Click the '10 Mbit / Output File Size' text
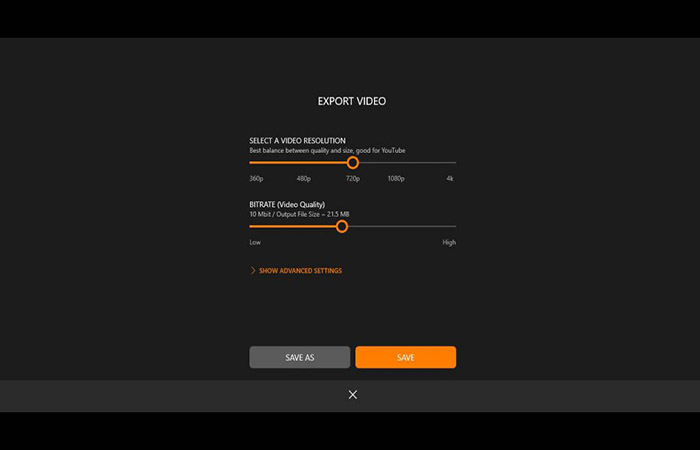 pos(299,214)
